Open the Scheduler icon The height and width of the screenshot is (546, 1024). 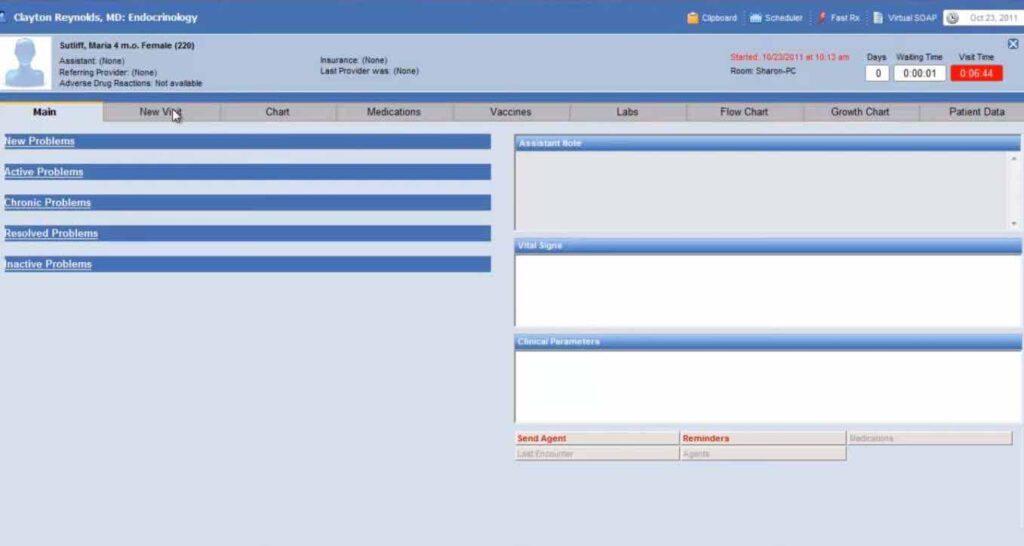756,18
